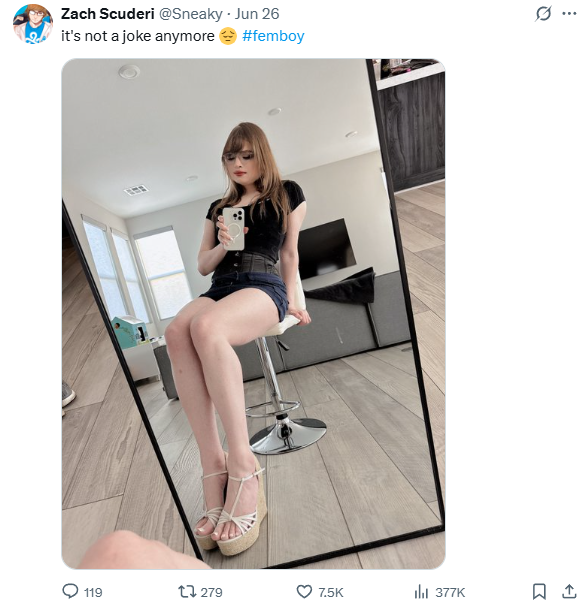
Task: Open the reply comment icon
Action: point(70,591)
